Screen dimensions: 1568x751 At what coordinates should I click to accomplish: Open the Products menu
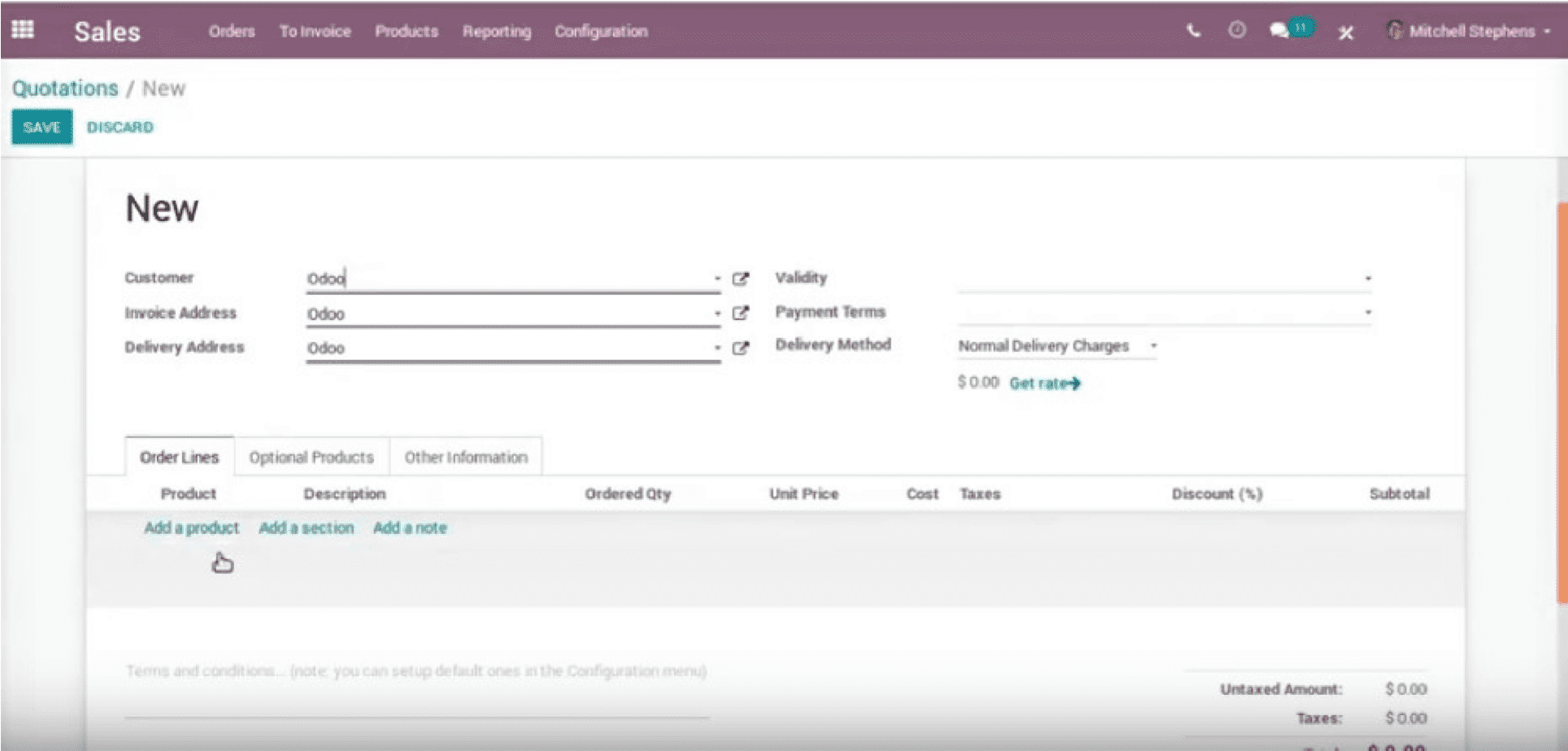407,31
